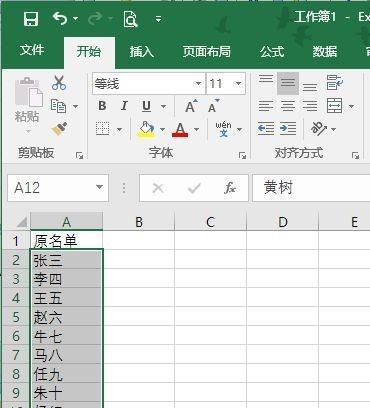Toggle underline formatting
Viewport: 370px width, 408px height.
click(146, 106)
